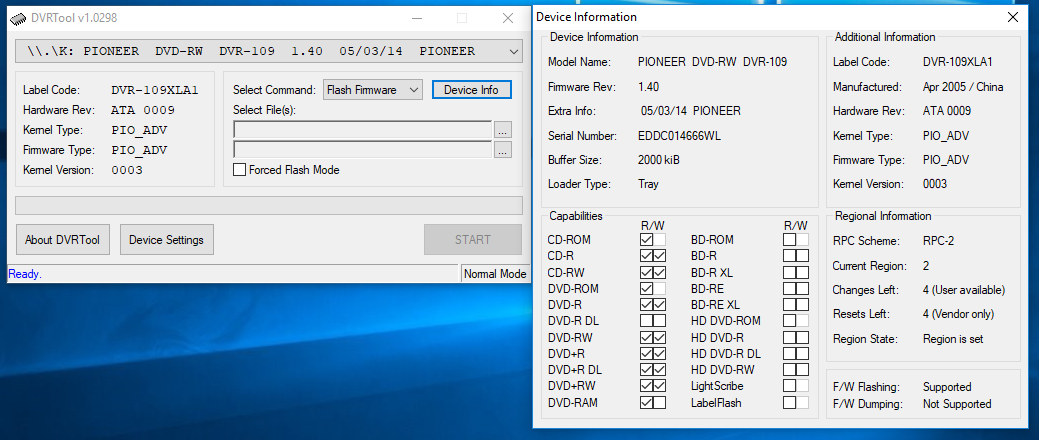Toggle BD-RE read checkbox
This screenshot has height=440, width=1039.
point(789,289)
